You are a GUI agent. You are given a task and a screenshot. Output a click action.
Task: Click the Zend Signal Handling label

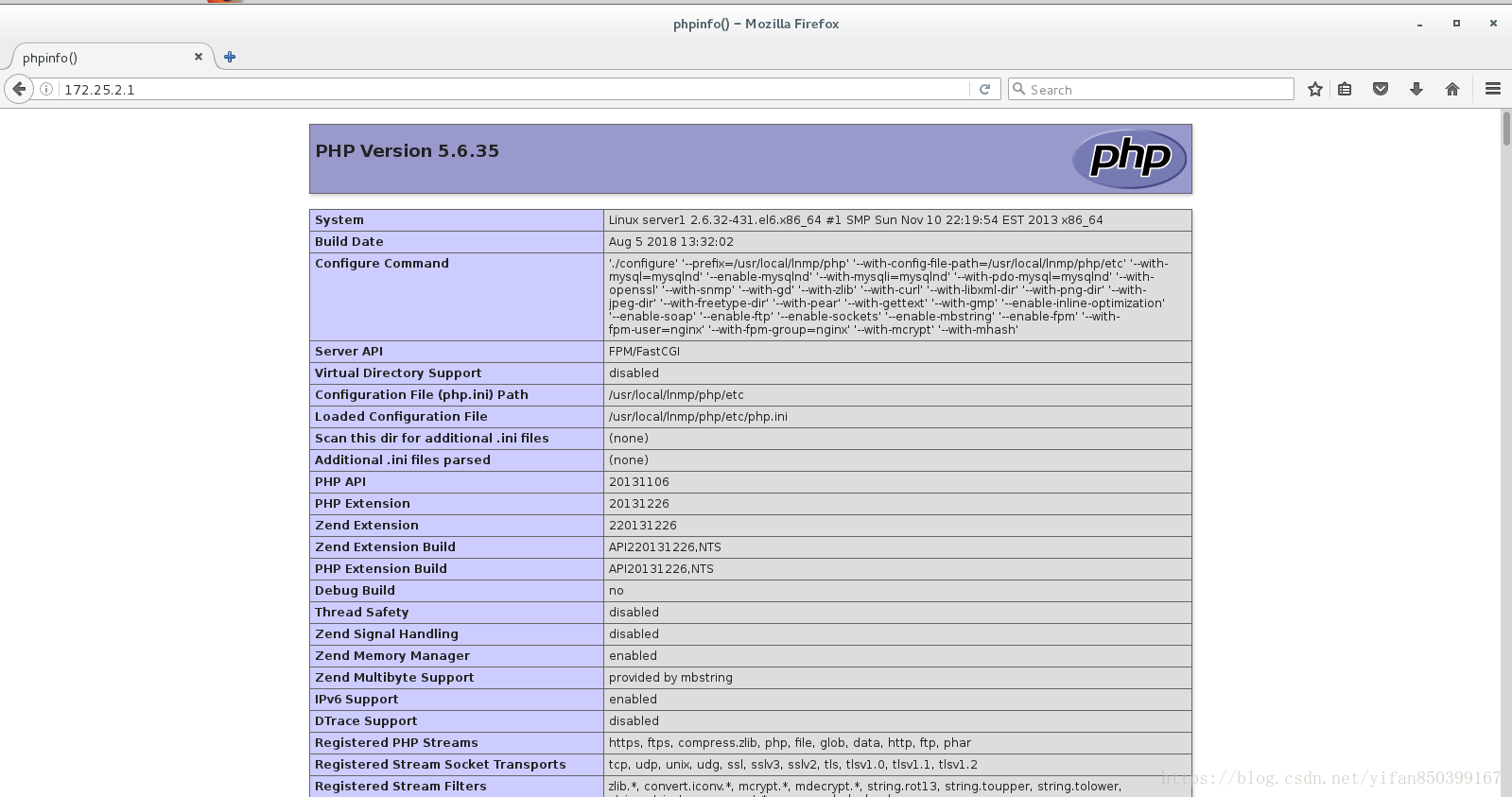(x=387, y=633)
